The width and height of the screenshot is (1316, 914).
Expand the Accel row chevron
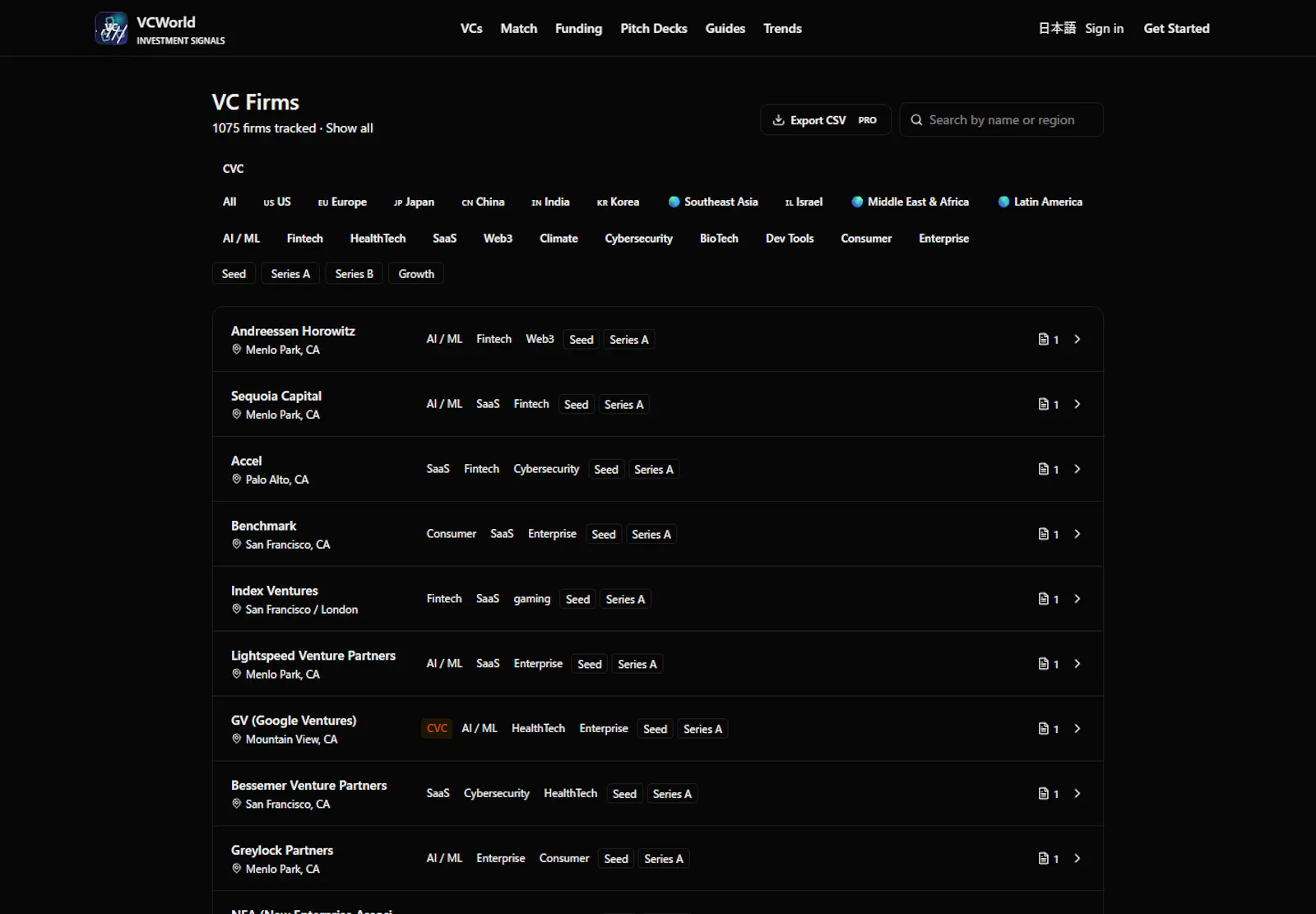[x=1077, y=469]
